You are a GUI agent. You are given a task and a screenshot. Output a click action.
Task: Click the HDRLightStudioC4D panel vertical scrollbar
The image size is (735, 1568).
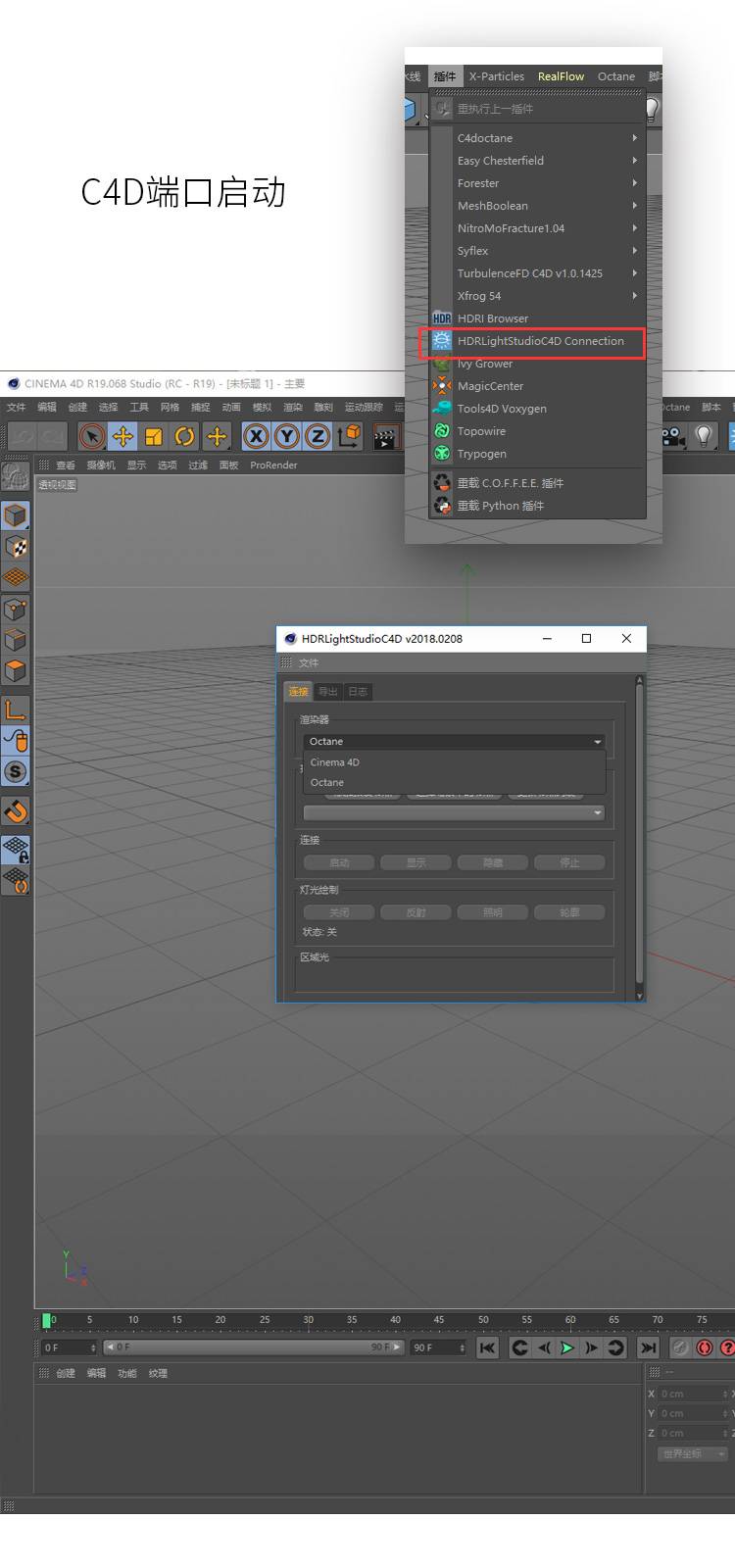coord(640,839)
